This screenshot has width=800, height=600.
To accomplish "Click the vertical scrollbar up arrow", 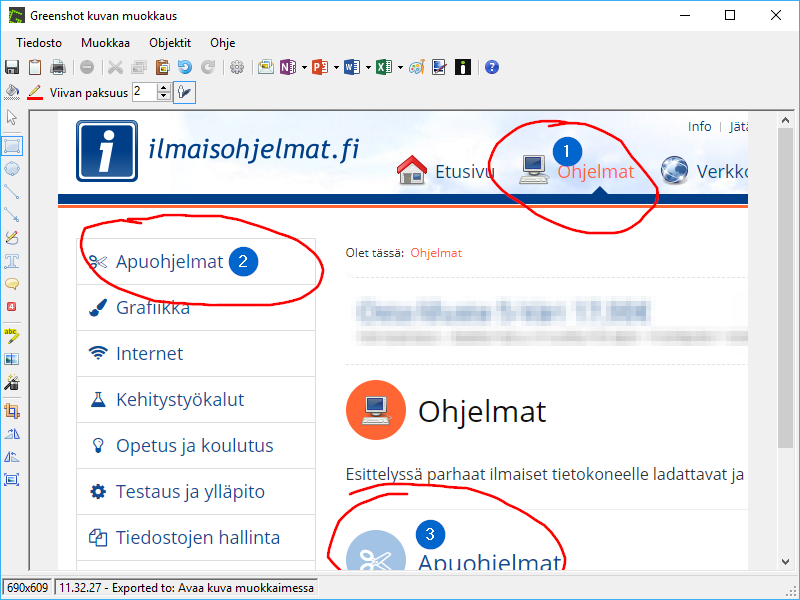I will (x=785, y=121).
